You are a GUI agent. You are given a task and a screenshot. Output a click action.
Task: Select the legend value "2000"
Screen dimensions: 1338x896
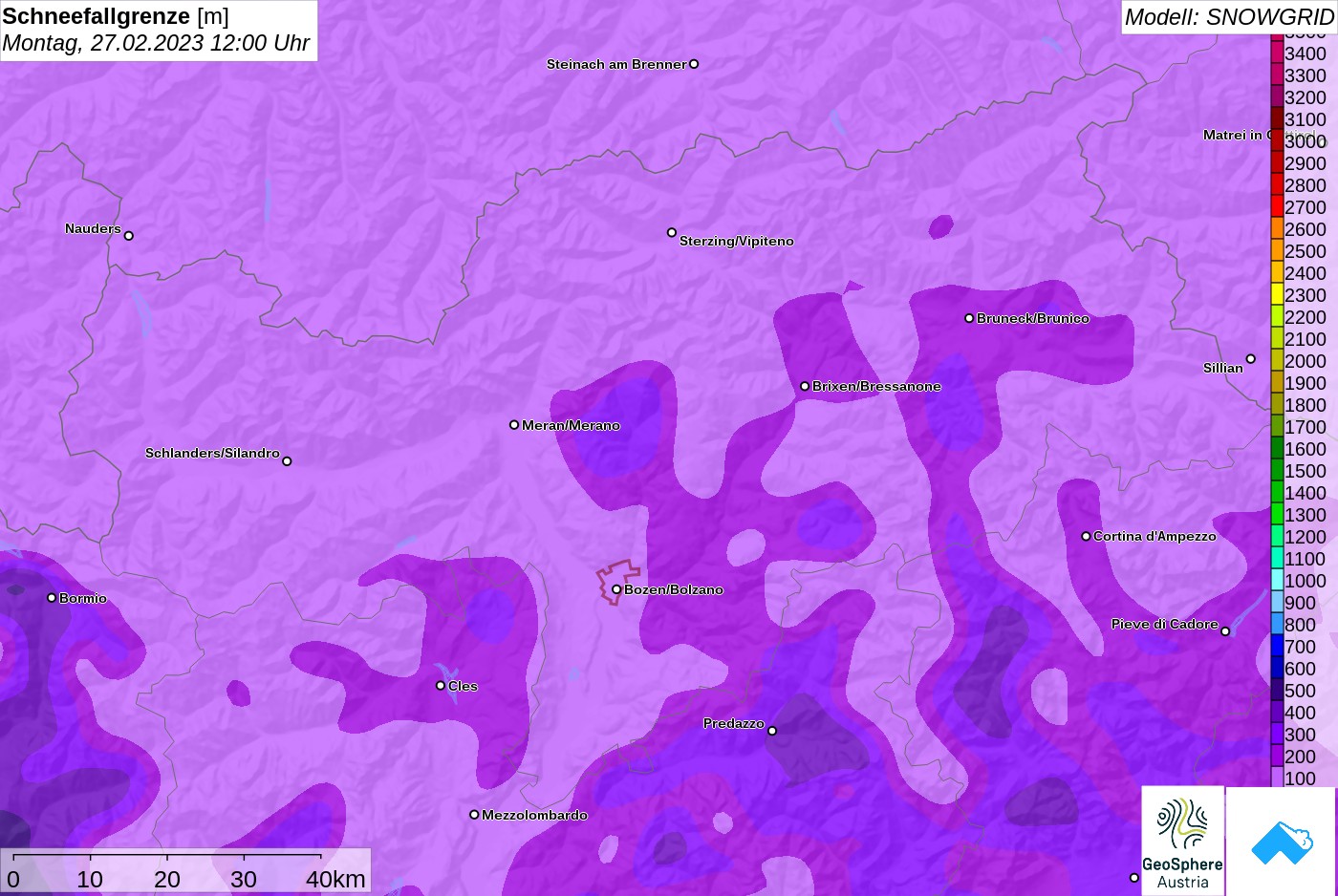pyautogui.click(x=1306, y=361)
